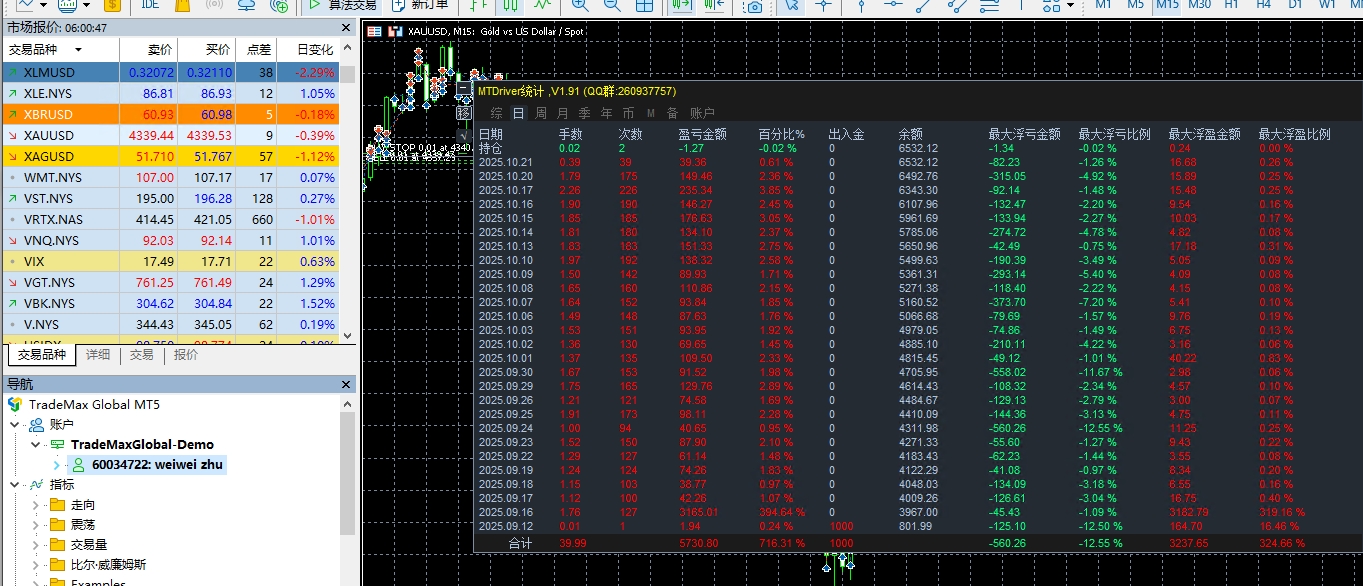Expand the 震荡 folder

tap(37, 524)
